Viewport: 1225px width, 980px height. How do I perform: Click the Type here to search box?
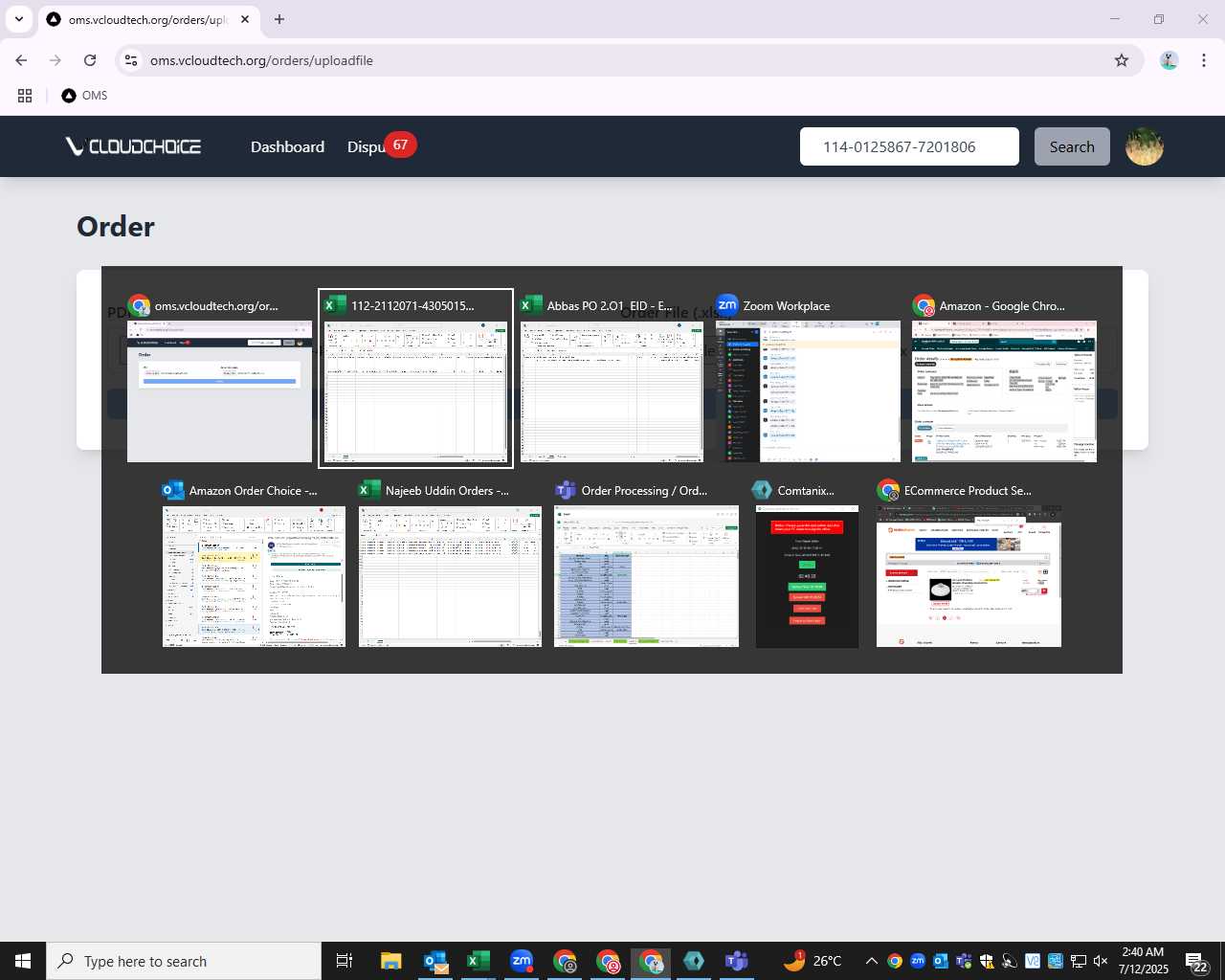(x=184, y=961)
